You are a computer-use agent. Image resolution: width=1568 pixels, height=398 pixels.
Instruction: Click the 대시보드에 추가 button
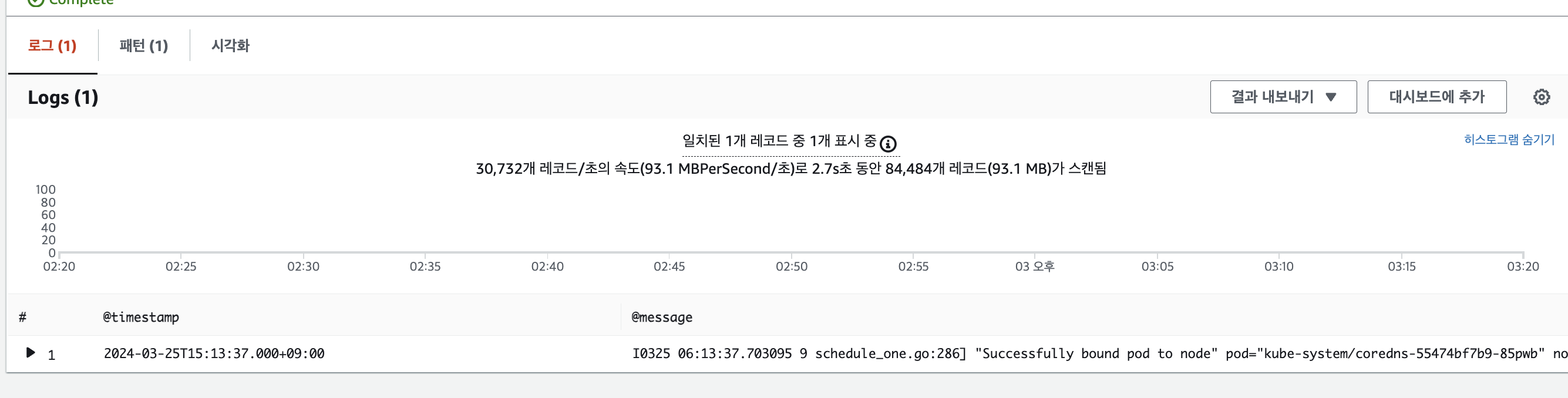(x=1436, y=97)
